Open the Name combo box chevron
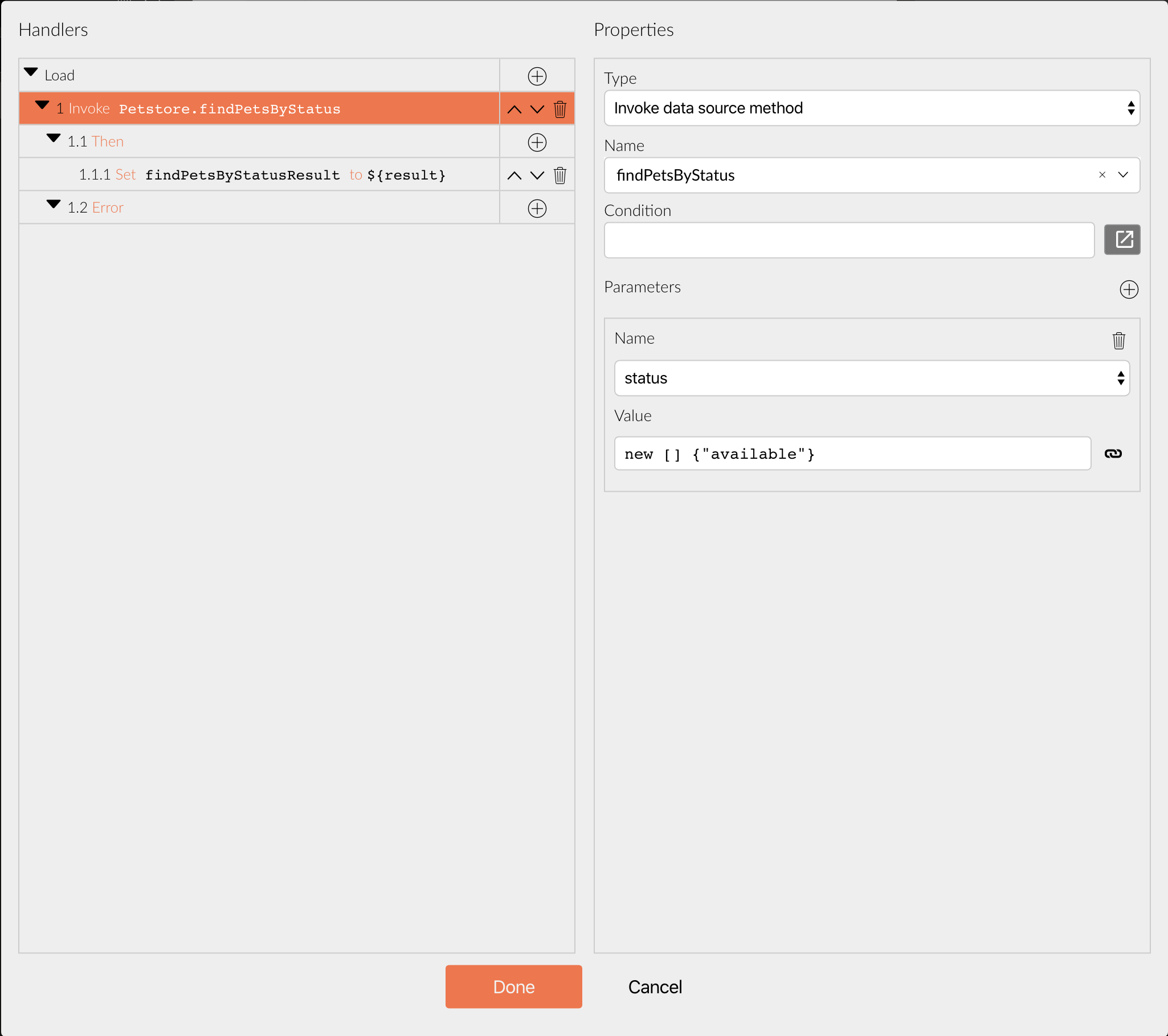Viewport: 1168px width, 1036px height. [x=1122, y=175]
